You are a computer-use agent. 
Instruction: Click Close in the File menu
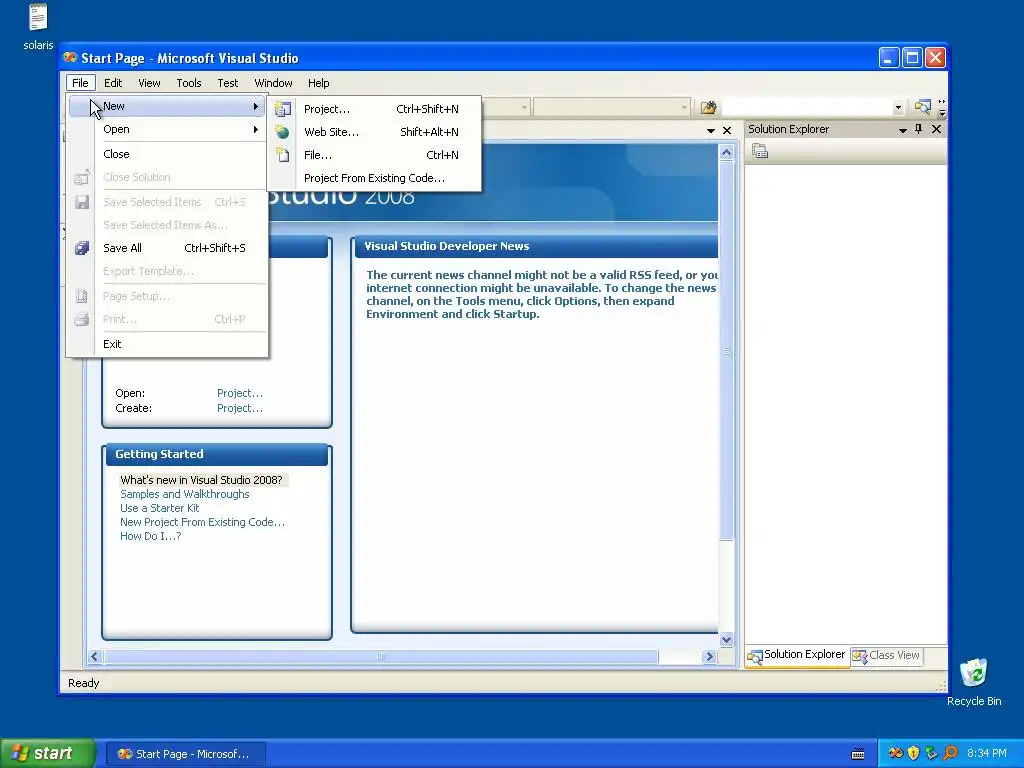tap(168, 154)
